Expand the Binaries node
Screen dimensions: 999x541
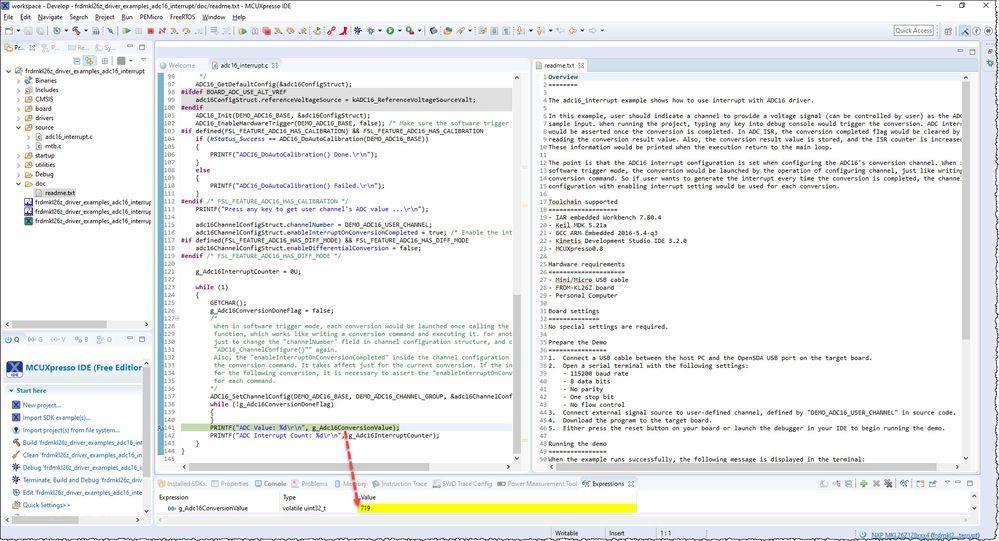[x=18, y=81]
